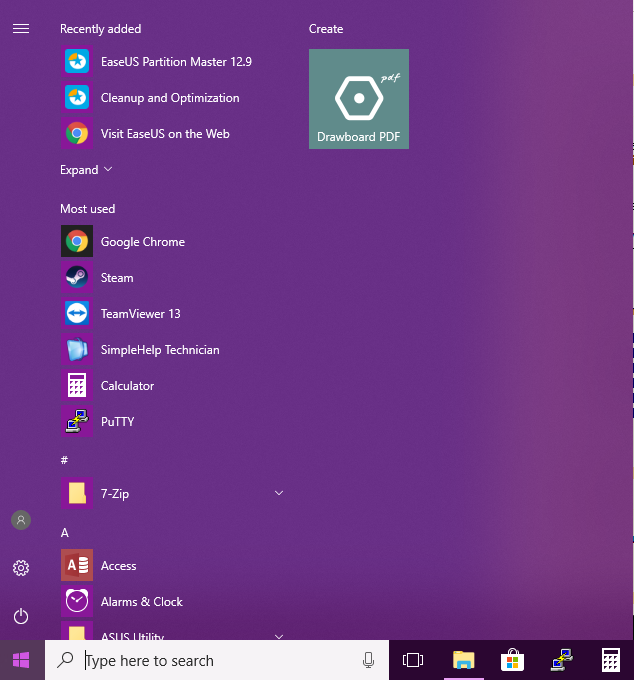634x680 pixels.
Task: Click the Power icon in Start sidebar
Action: (21, 616)
